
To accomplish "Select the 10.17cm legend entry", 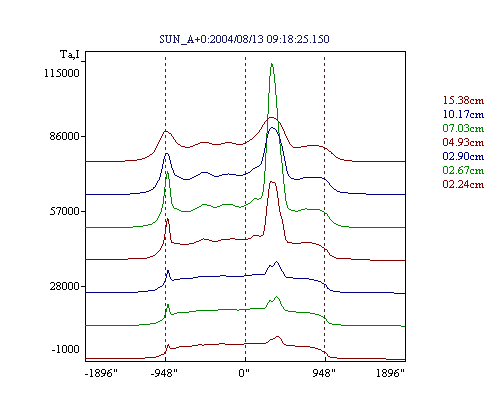I will 463,114.
